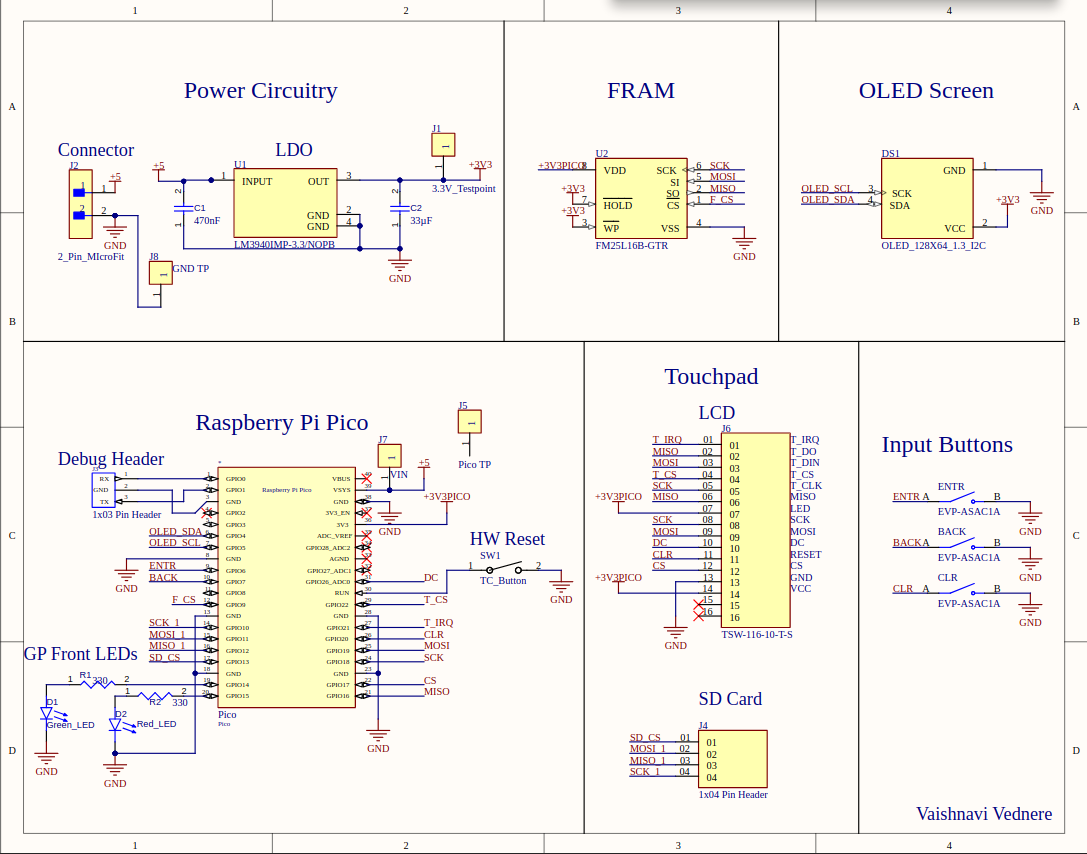1087x854 pixels.
Task: Pick capacitor C2 33µF symbol
Action: click(x=400, y=207)
